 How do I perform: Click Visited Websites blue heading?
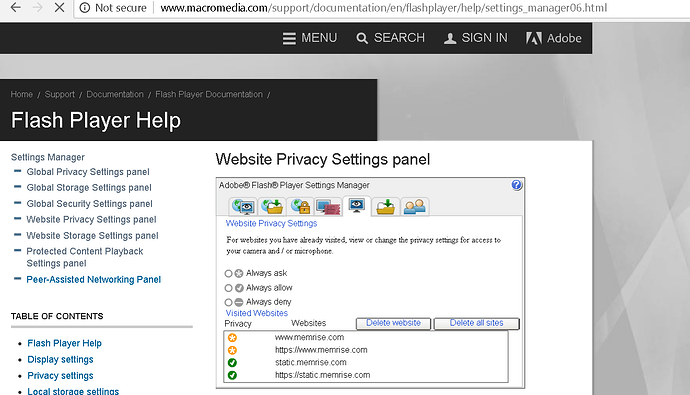pos(257,313)
